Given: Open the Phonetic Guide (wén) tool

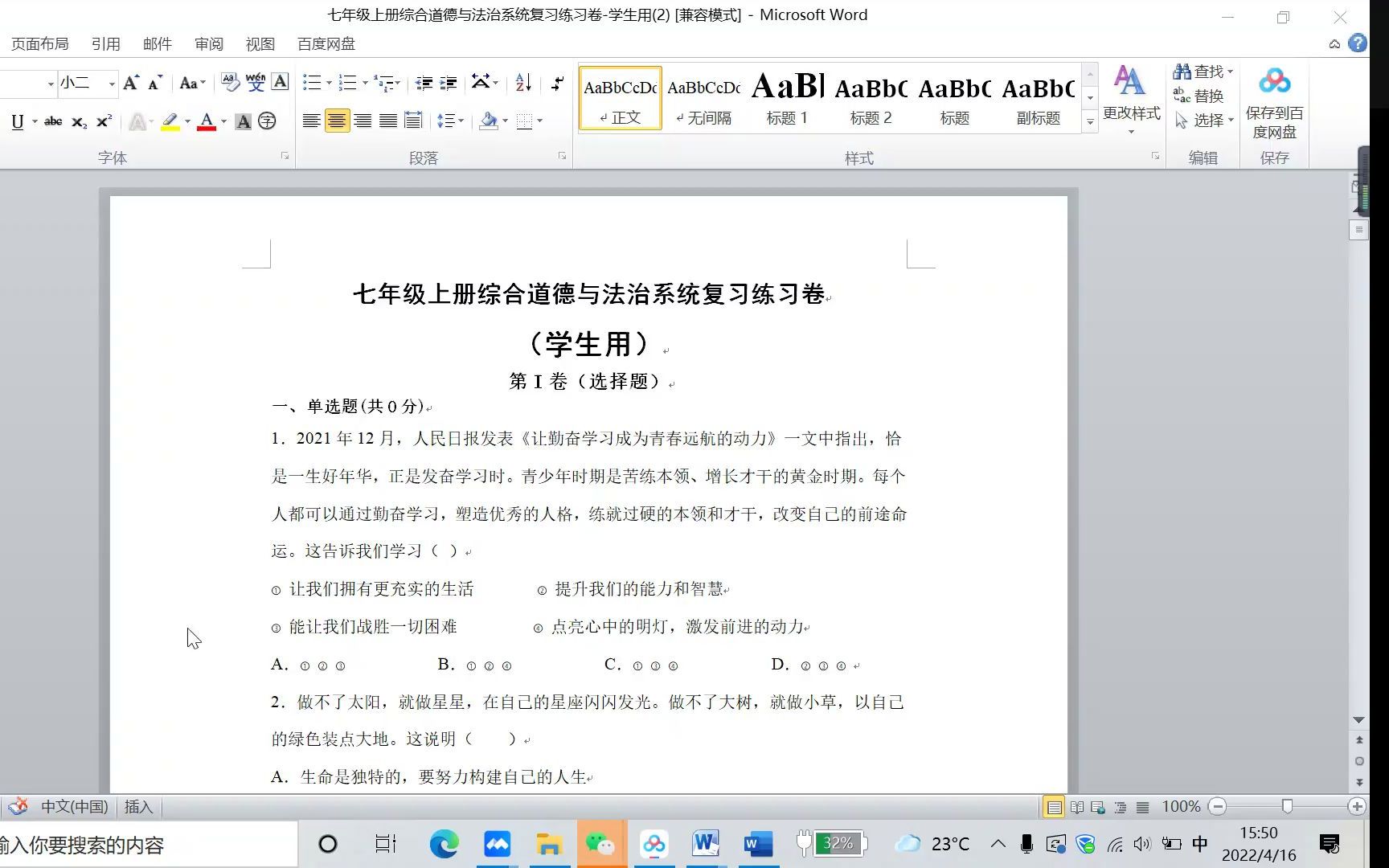Looking at the screenshot, I should tap(256, 82).
